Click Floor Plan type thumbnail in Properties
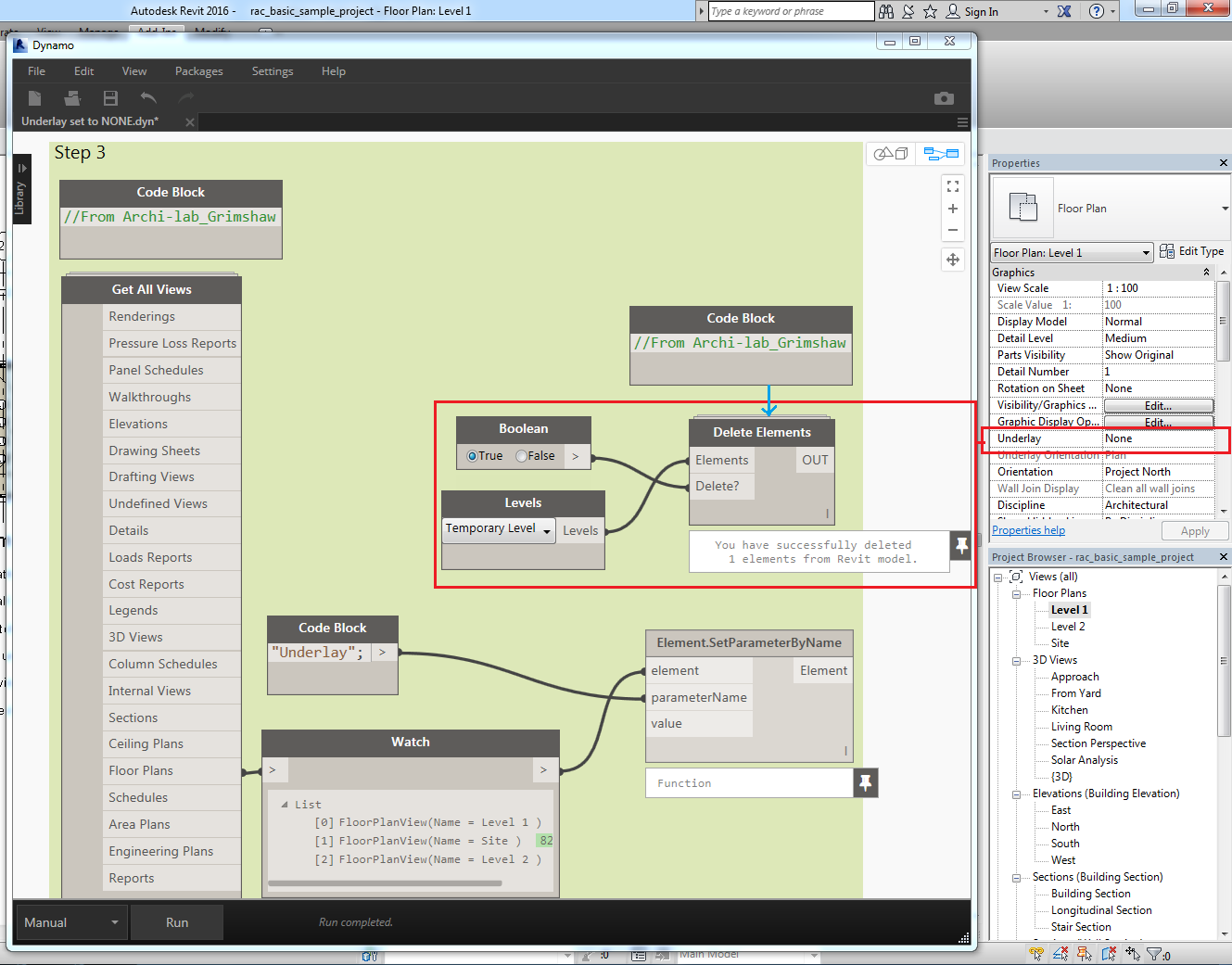1232x965 pixels. click(x=1022, y=208)
